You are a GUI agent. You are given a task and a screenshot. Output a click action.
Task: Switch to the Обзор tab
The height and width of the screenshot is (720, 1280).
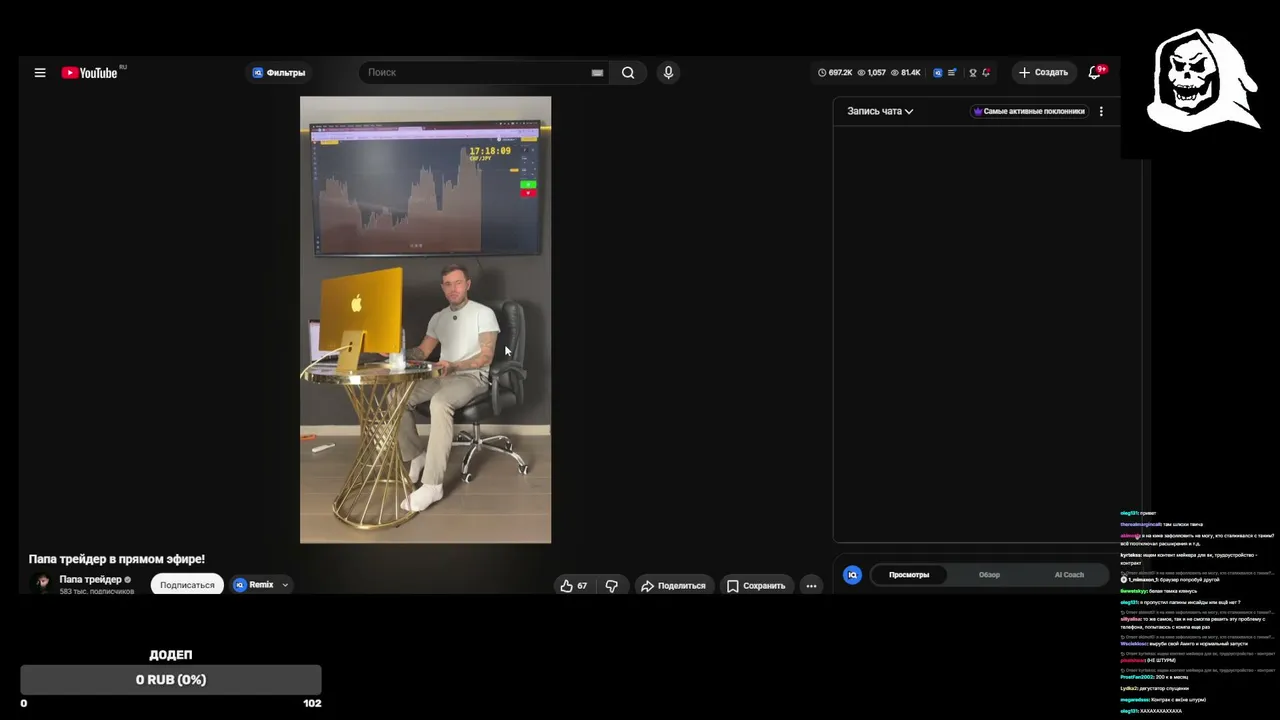(989, 575)
